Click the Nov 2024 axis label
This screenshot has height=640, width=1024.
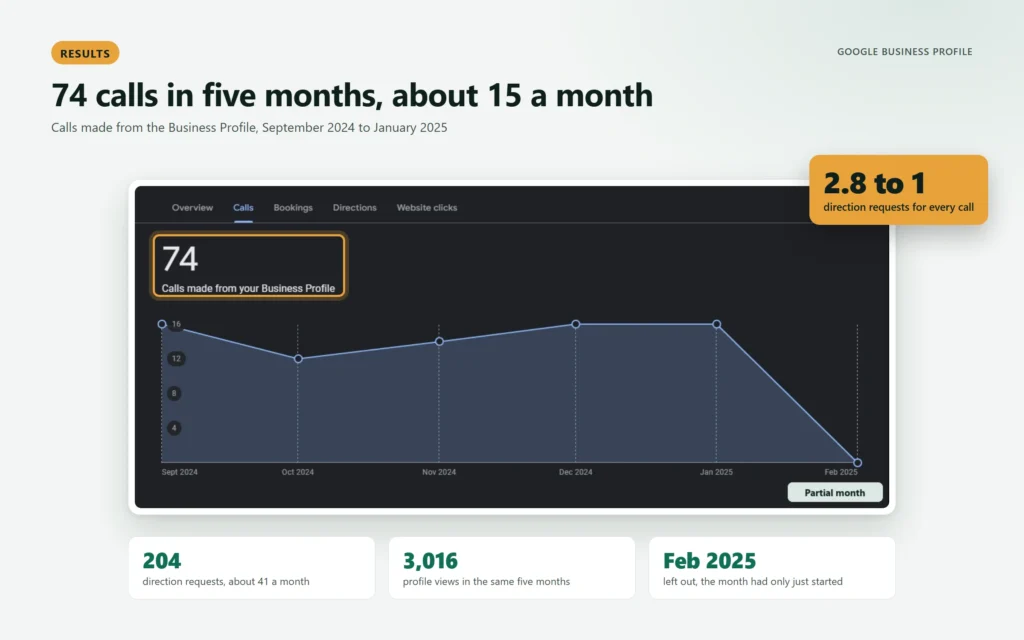(x=439, y=472)
